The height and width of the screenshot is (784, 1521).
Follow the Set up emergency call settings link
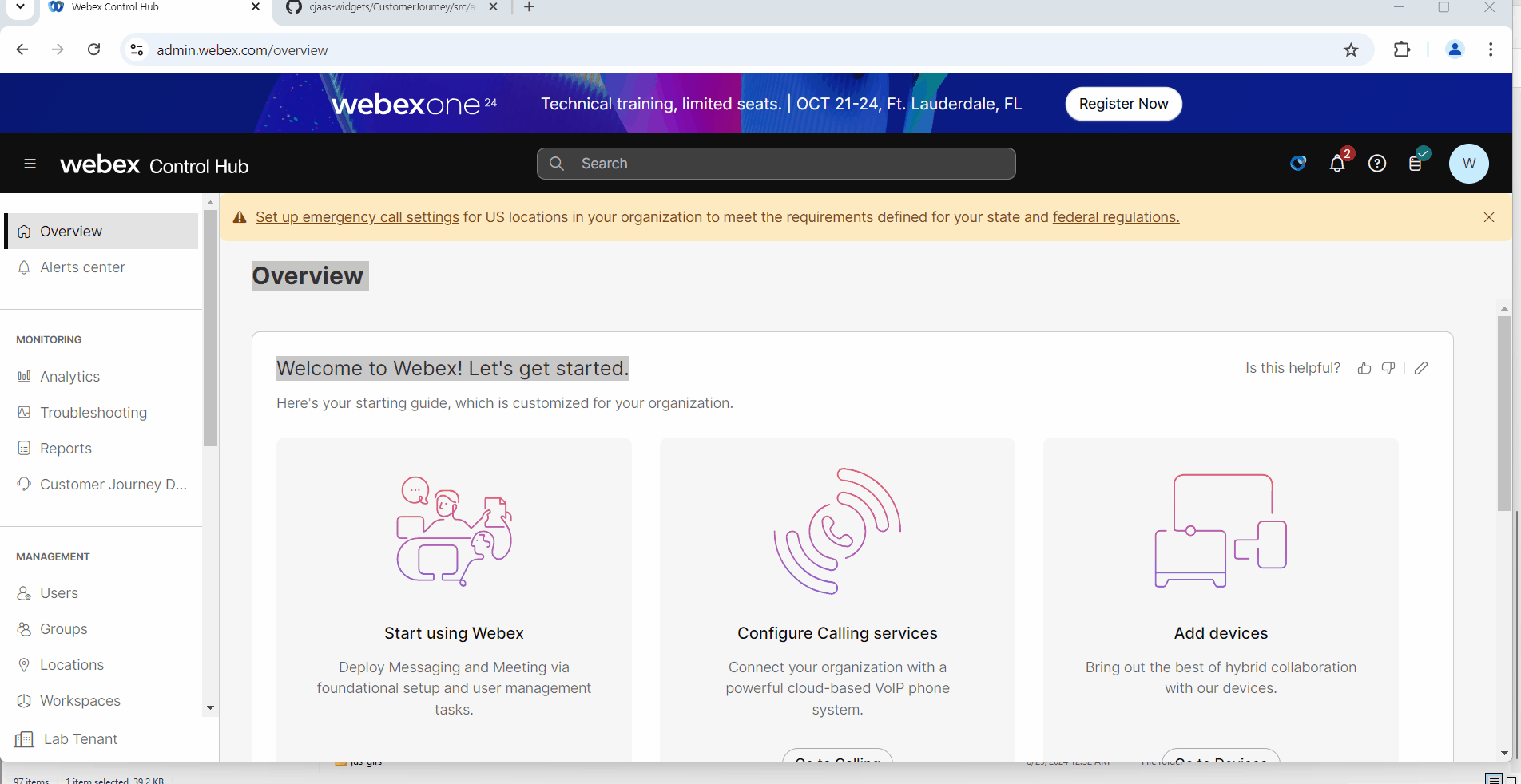[356, 216]
